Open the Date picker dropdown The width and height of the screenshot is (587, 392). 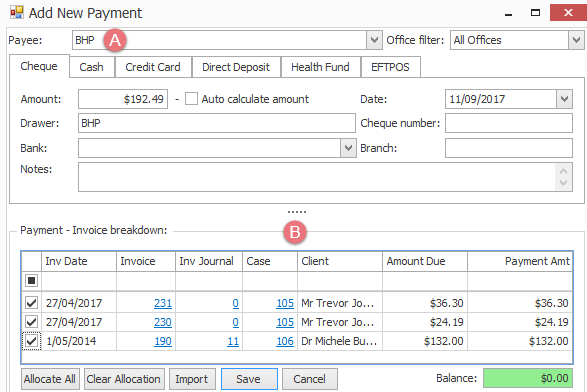tap(565, 99)
